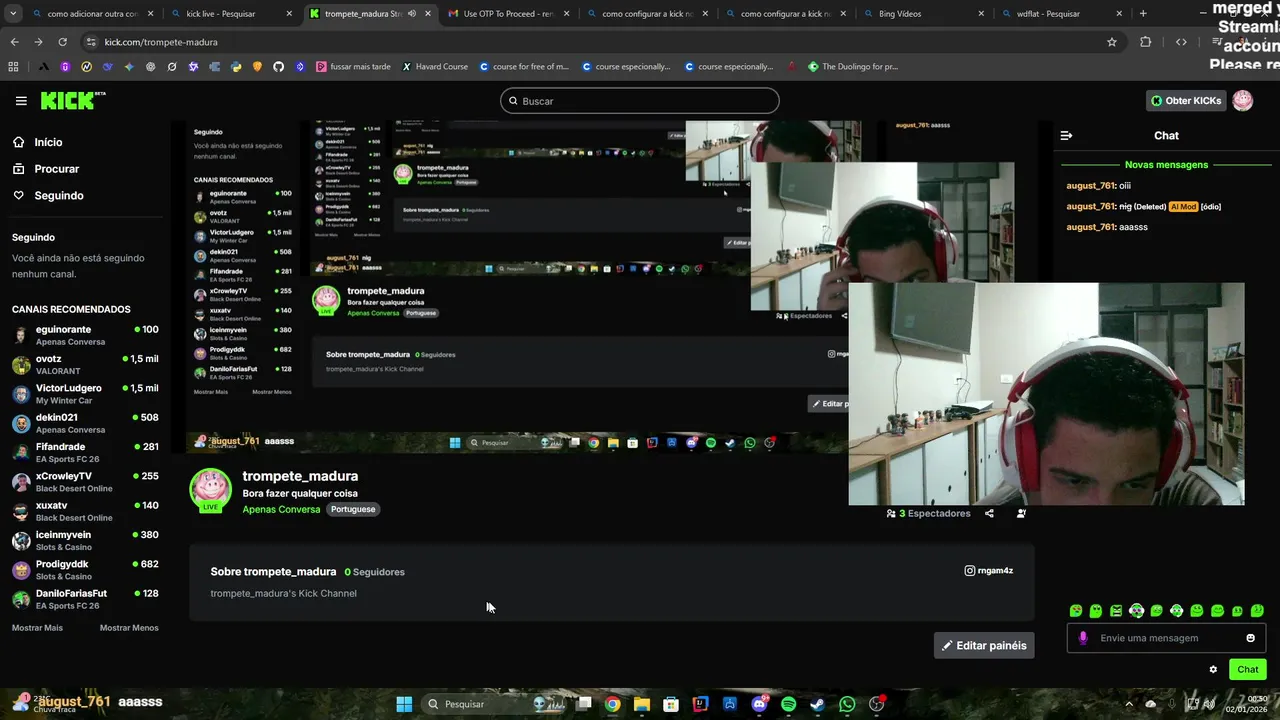Screen dimensions: 1280x720
Task: Switch to the 'wdflat - Pesquisar' tab
Action: point(1060,14)
